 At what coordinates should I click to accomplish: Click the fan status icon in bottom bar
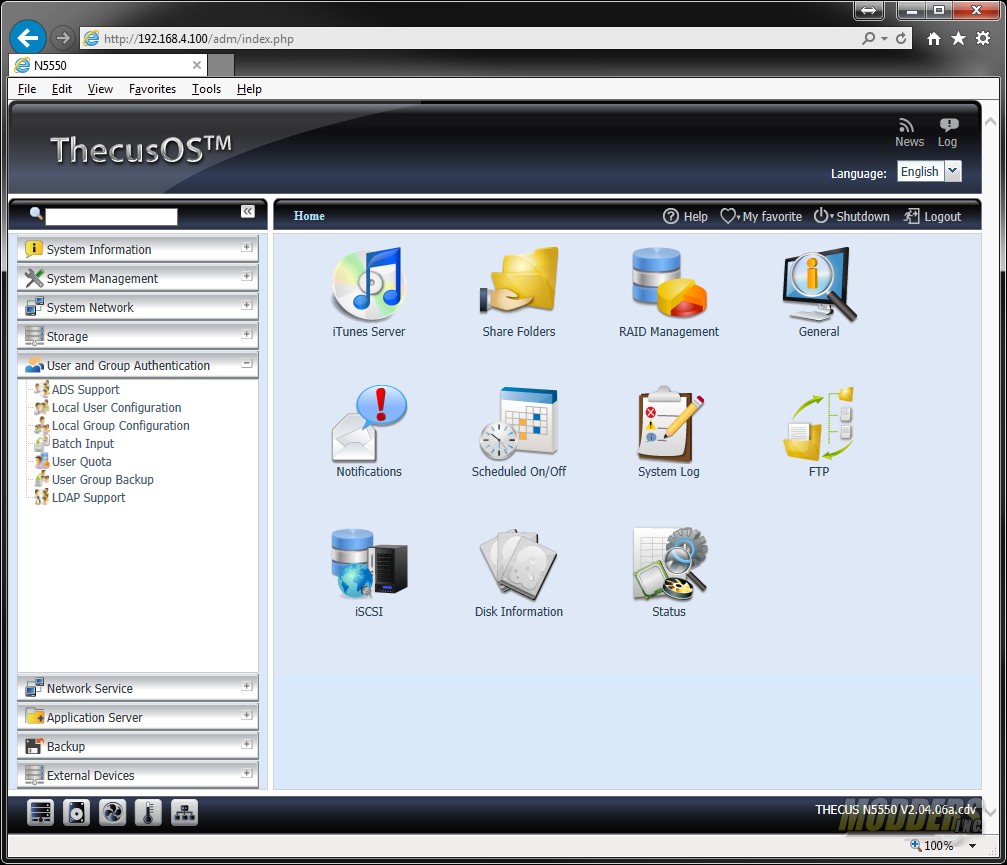(x=112, y=813)
